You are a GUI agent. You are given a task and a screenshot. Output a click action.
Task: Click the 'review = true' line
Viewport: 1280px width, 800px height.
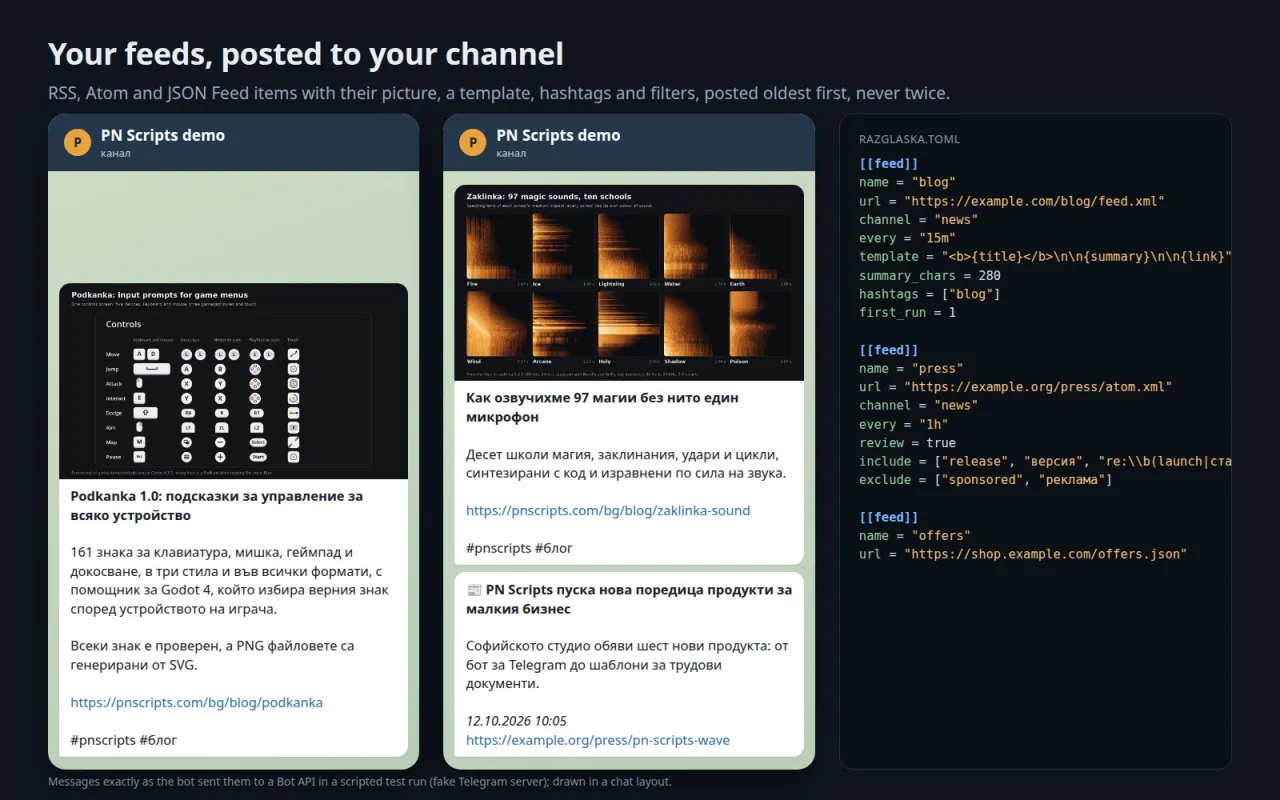click(x=907, y=443)
